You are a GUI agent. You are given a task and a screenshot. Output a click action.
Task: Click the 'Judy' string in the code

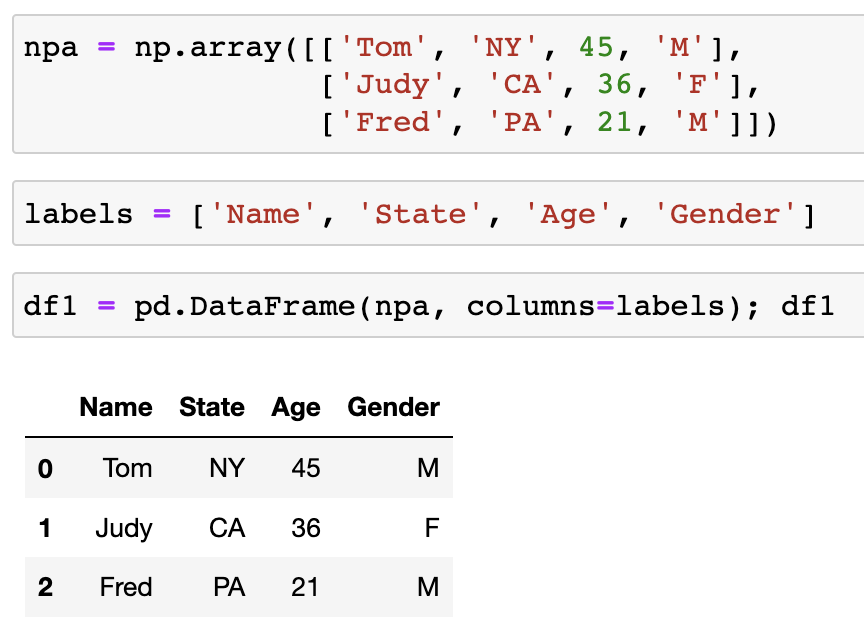(392, 84)
